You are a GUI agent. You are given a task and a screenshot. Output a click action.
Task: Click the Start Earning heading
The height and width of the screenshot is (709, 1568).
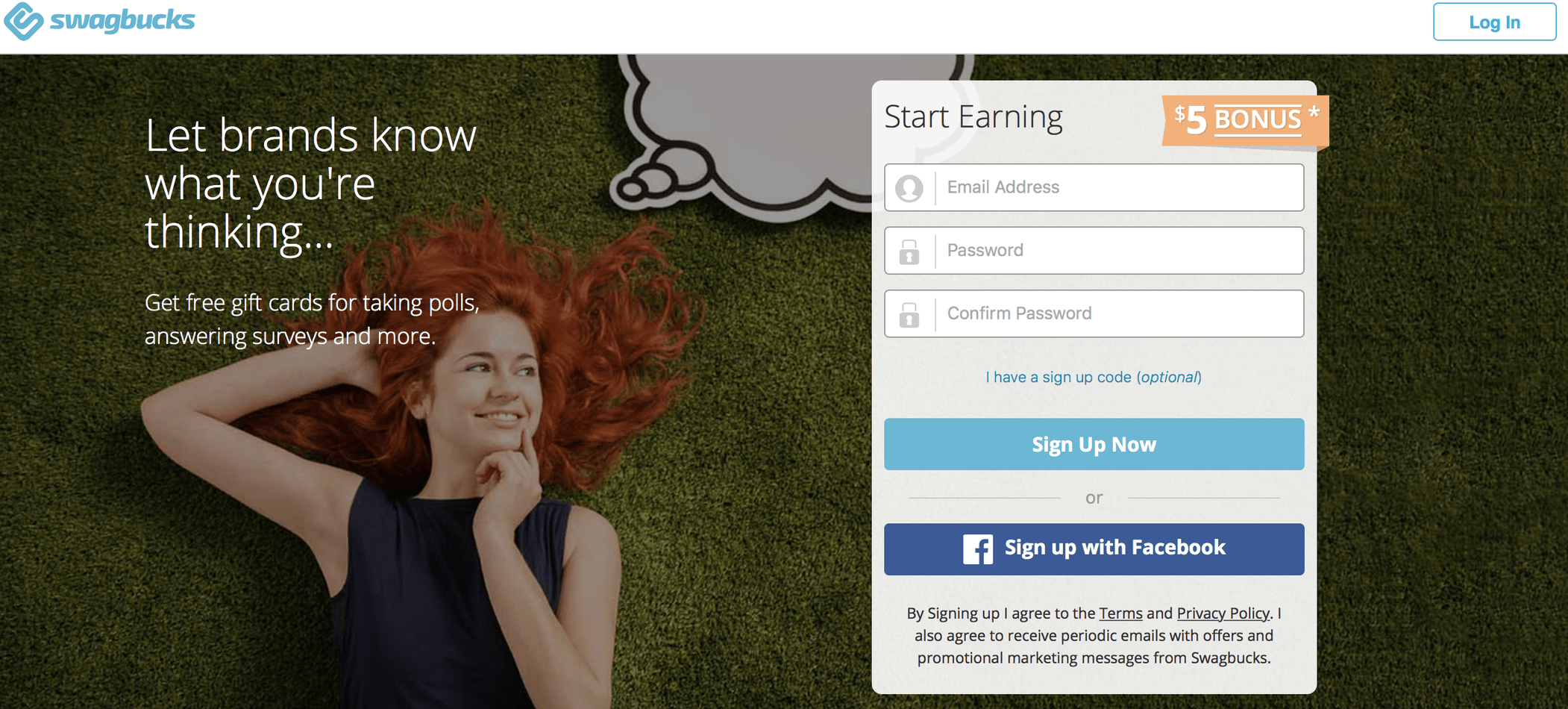tap(973, 117)
